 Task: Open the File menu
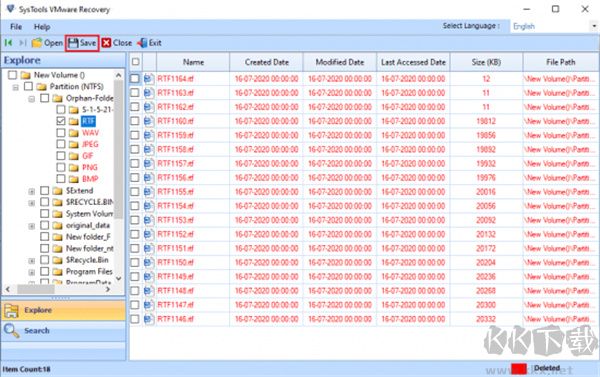pos(16,27)
